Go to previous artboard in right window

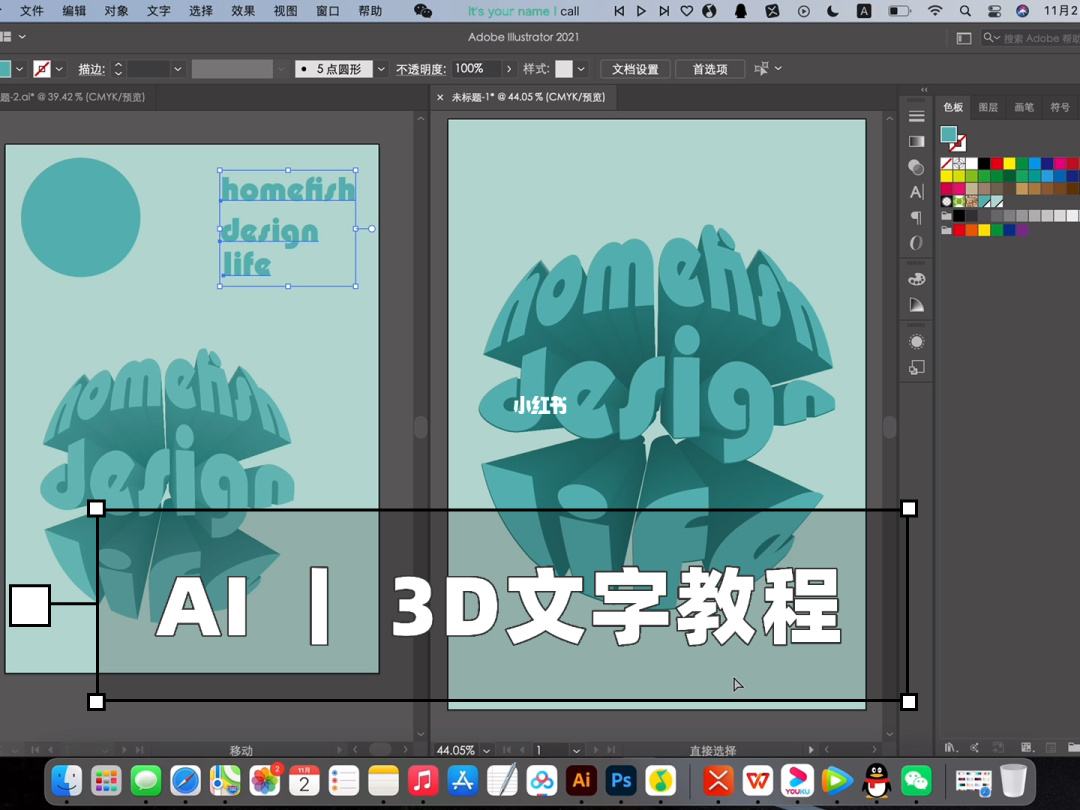[x=523, y=749]
